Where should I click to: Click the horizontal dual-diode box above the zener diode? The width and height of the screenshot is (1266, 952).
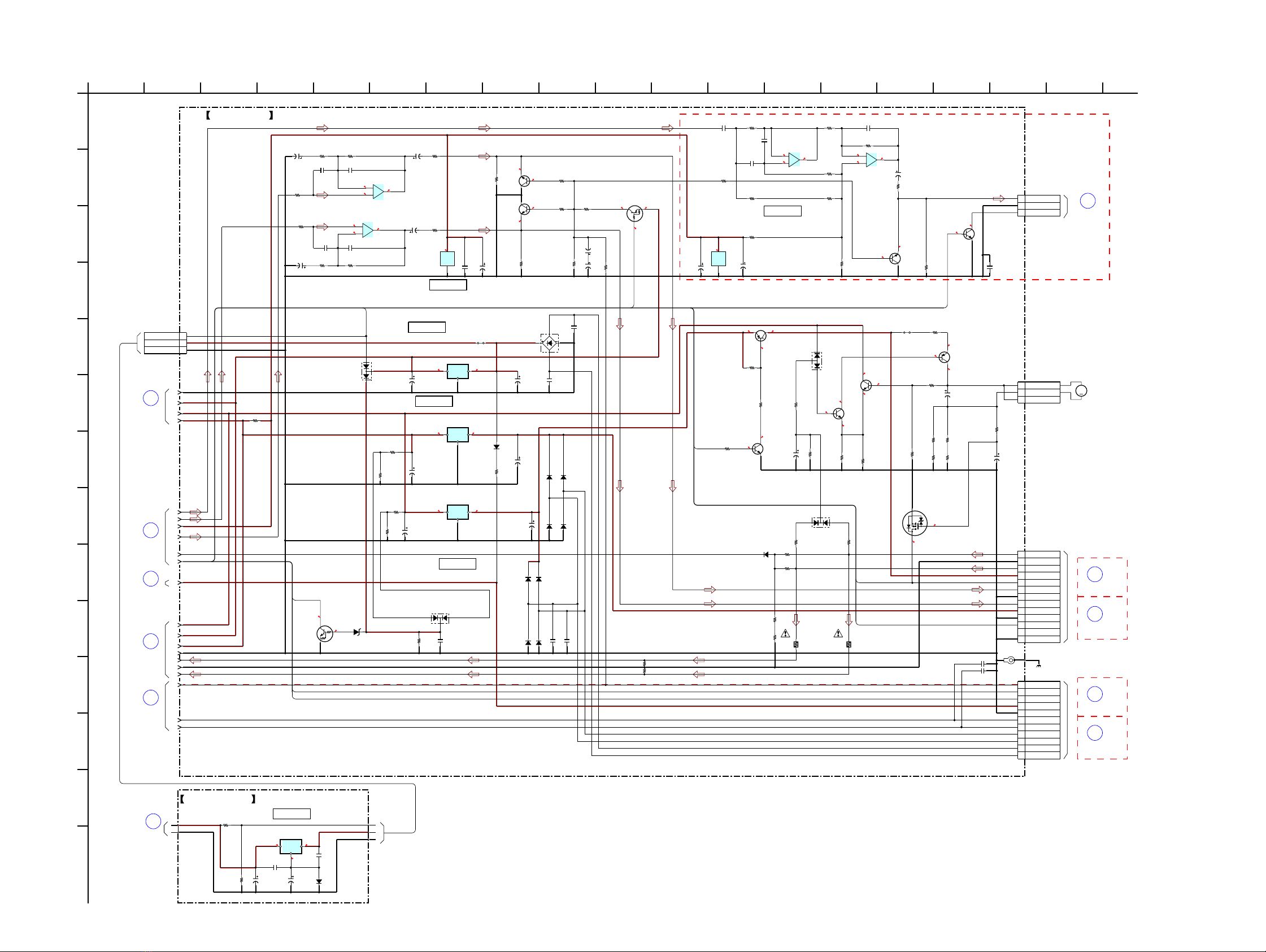pos(440,618)
